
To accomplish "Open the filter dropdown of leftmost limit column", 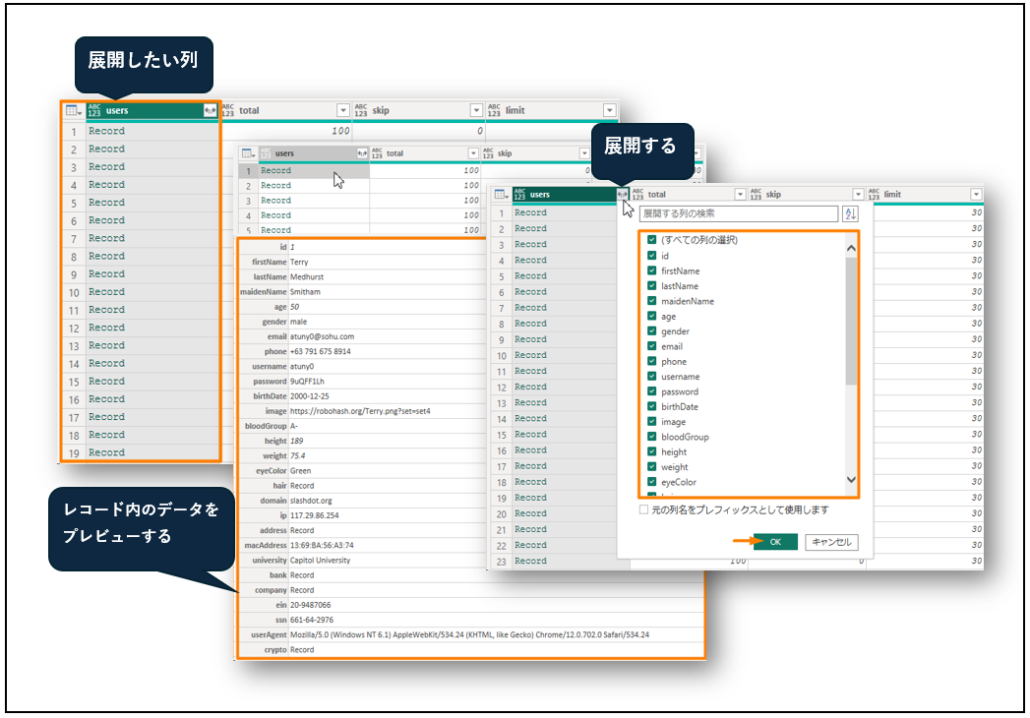I will click(609, 110).
